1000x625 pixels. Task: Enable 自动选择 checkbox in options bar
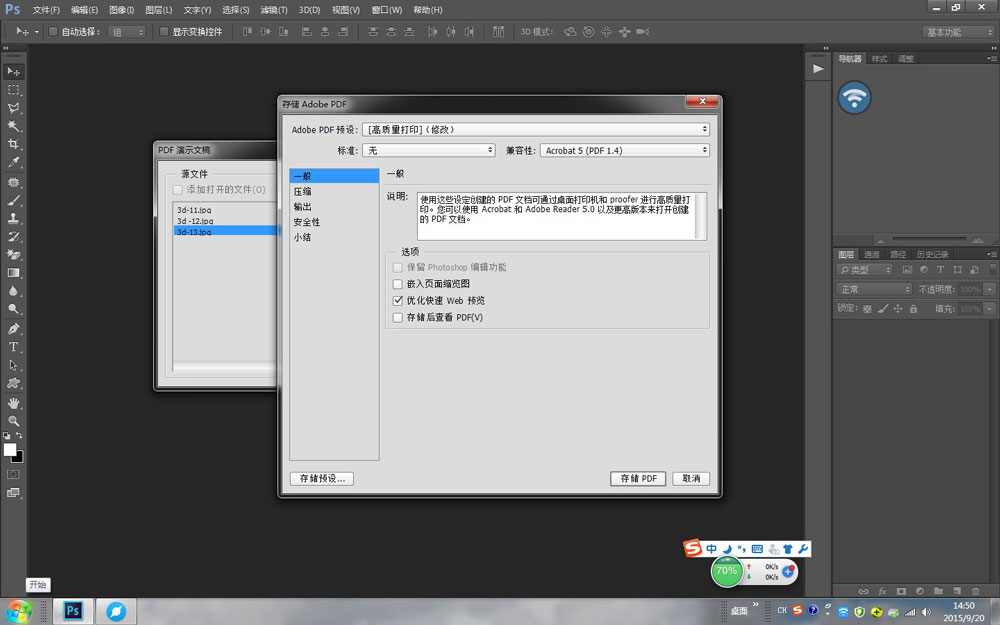tap(54, 31)
